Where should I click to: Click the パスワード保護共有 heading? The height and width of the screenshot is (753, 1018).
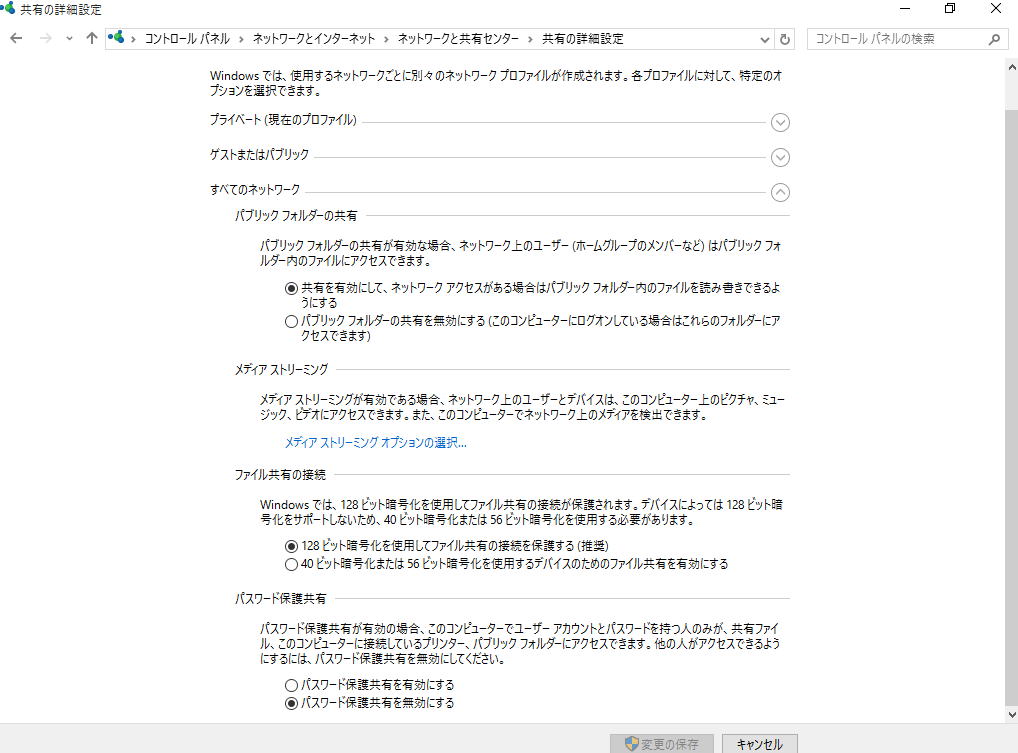(280, 599)
